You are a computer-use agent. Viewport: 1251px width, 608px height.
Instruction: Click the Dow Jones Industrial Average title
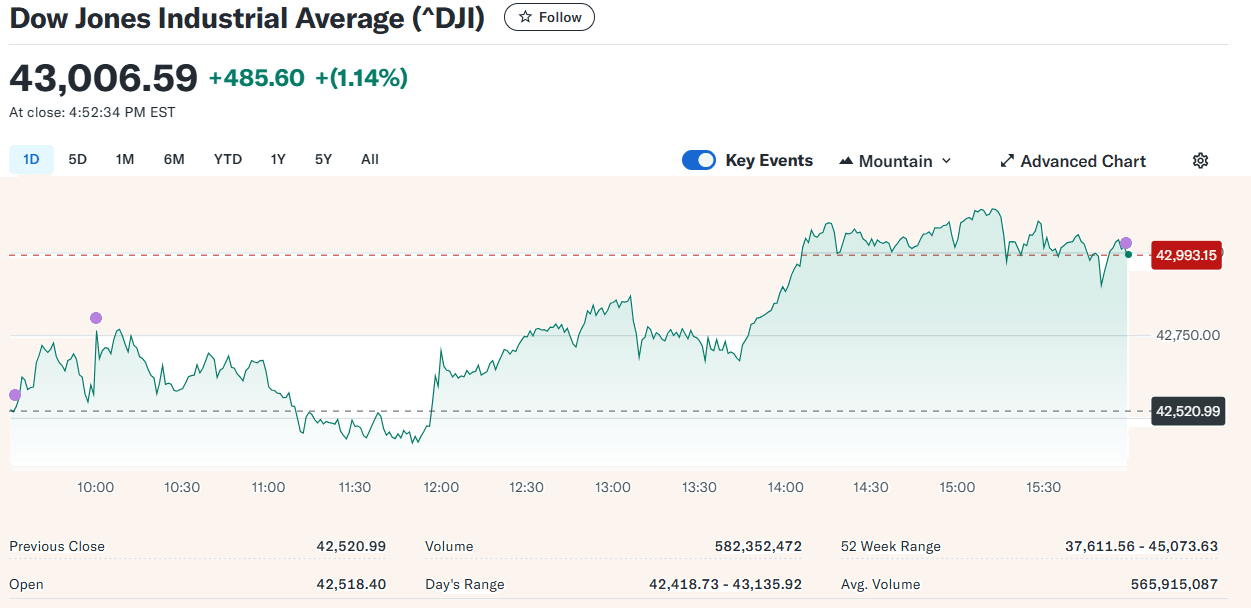[x=247, y=18]
